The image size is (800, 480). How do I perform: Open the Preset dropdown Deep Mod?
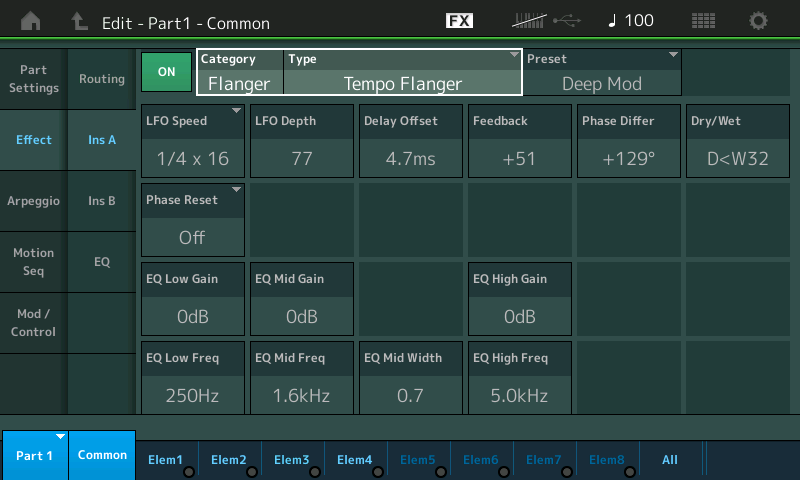(x=602, y=72)
